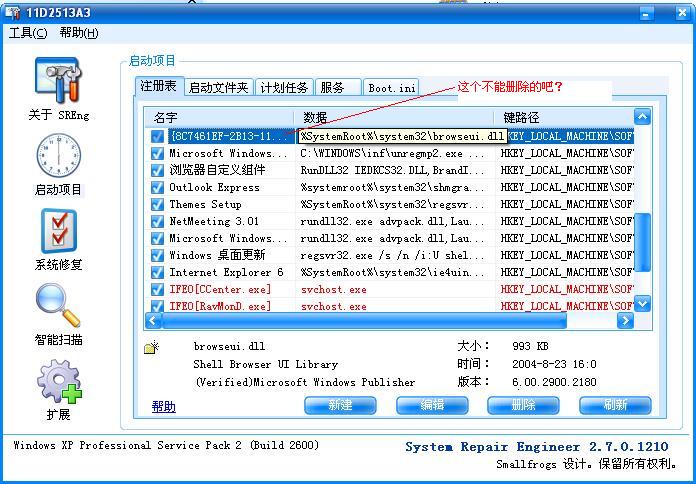Click the list scroll down arrow
The image size is (696, 484).
click(x=642, y=304)
